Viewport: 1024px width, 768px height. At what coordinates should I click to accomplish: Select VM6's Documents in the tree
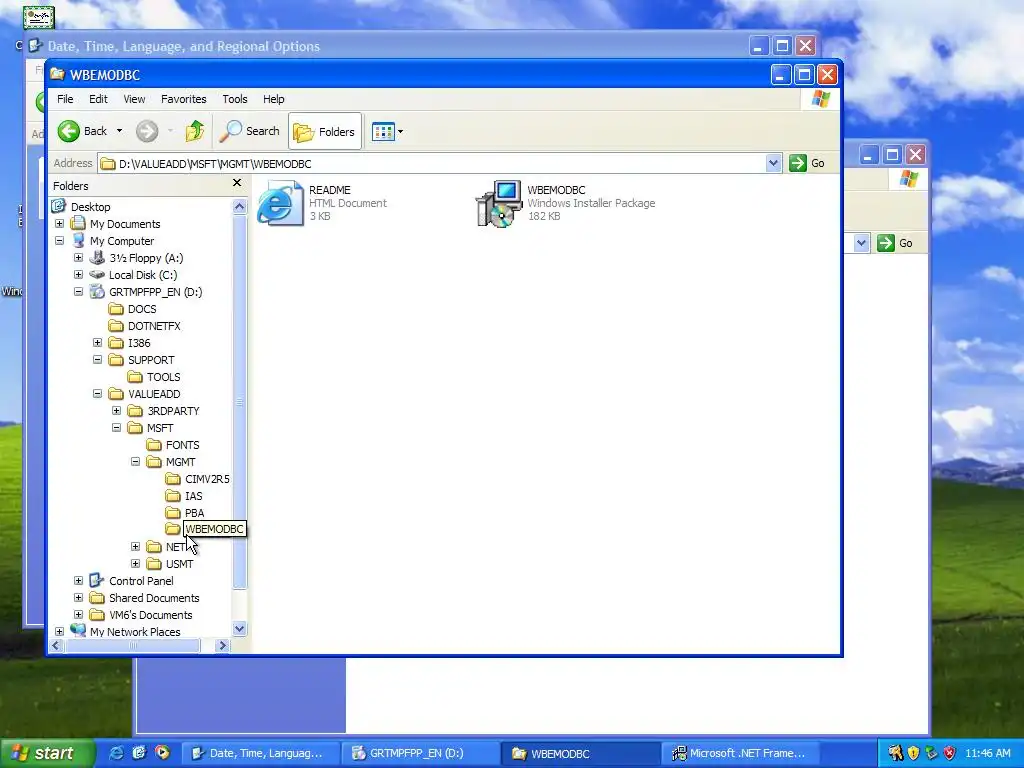(x=151, y=615)
